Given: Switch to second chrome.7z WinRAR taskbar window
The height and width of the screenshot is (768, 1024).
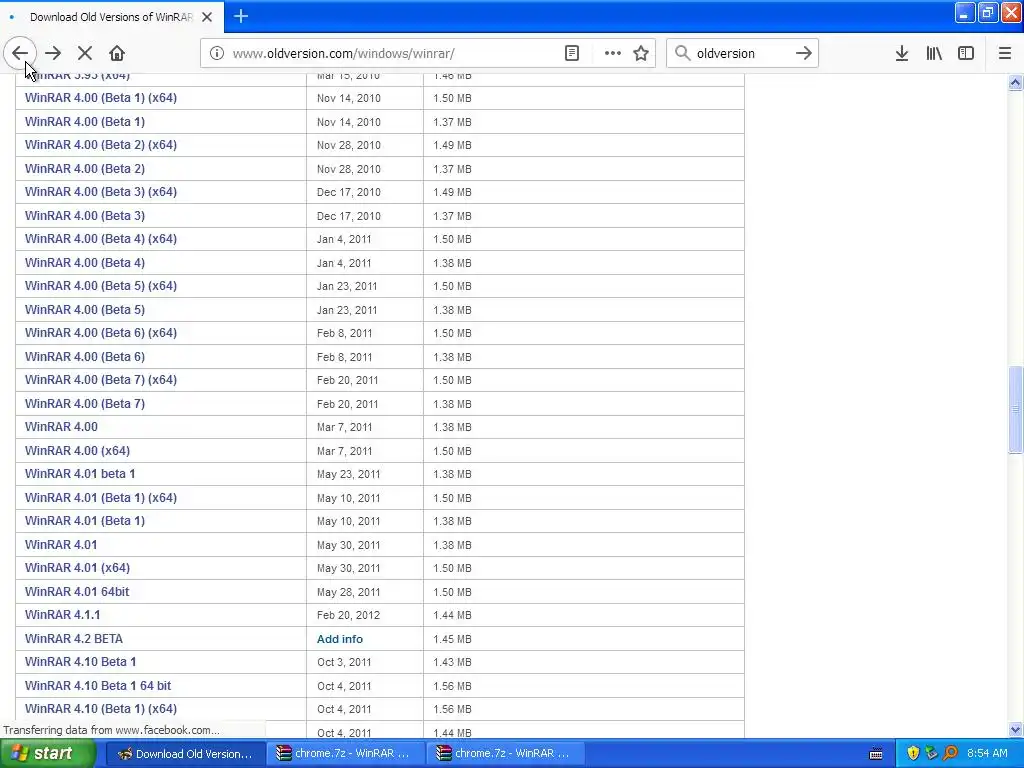Looking at the screenshot, I should 505,754.
